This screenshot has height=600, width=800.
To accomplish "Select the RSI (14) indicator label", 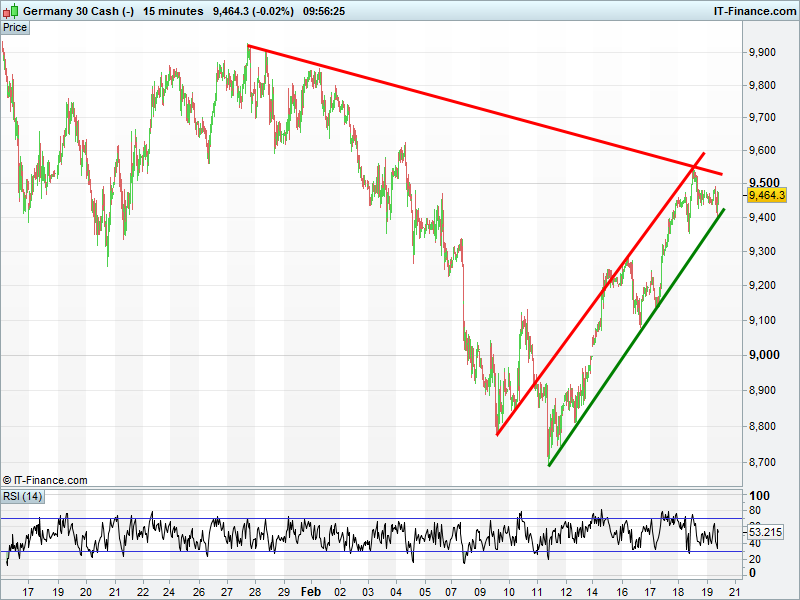I will pos(23,496).
